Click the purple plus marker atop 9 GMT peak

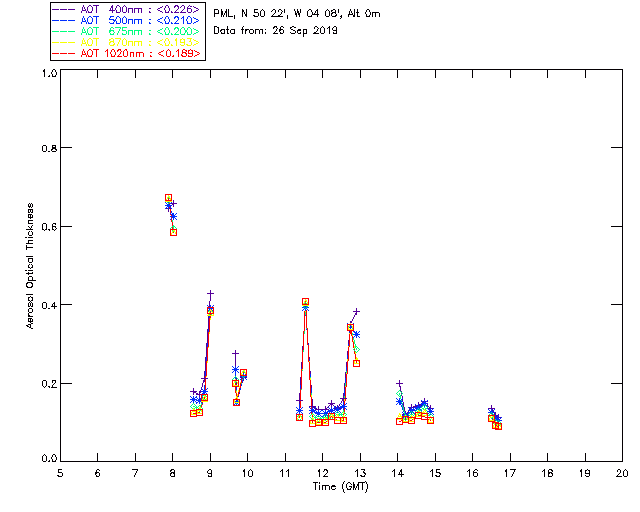pos(210,293)
